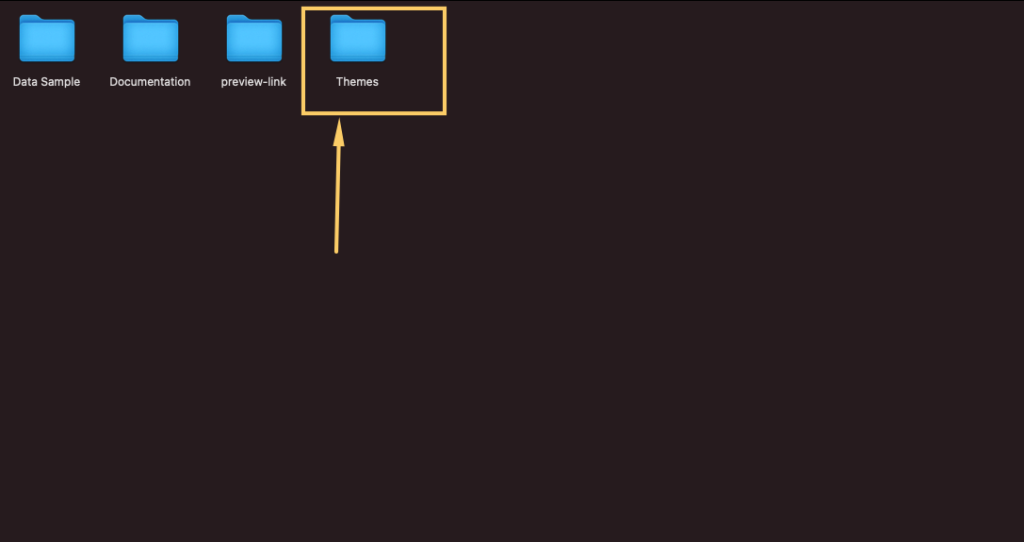Viewport: 1024px width, 542px height.
Task: Select the Documentation folder icon
Action: click(150, 38)
